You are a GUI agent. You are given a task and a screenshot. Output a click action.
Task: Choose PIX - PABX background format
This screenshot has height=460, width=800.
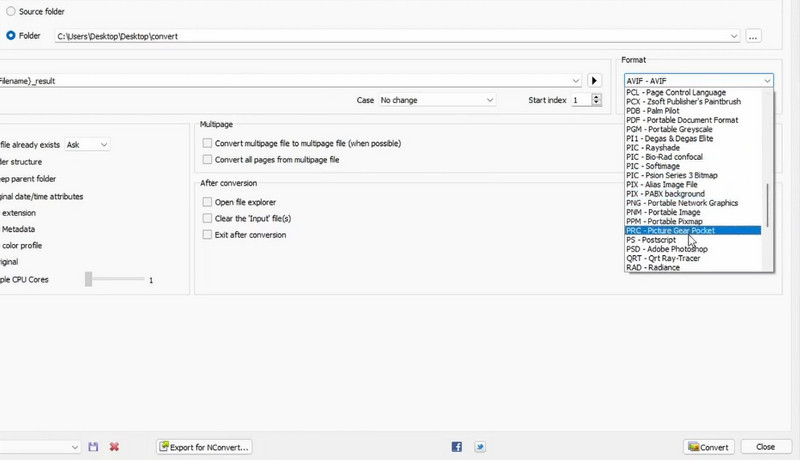pyautogui.click(x=693, y=194)
